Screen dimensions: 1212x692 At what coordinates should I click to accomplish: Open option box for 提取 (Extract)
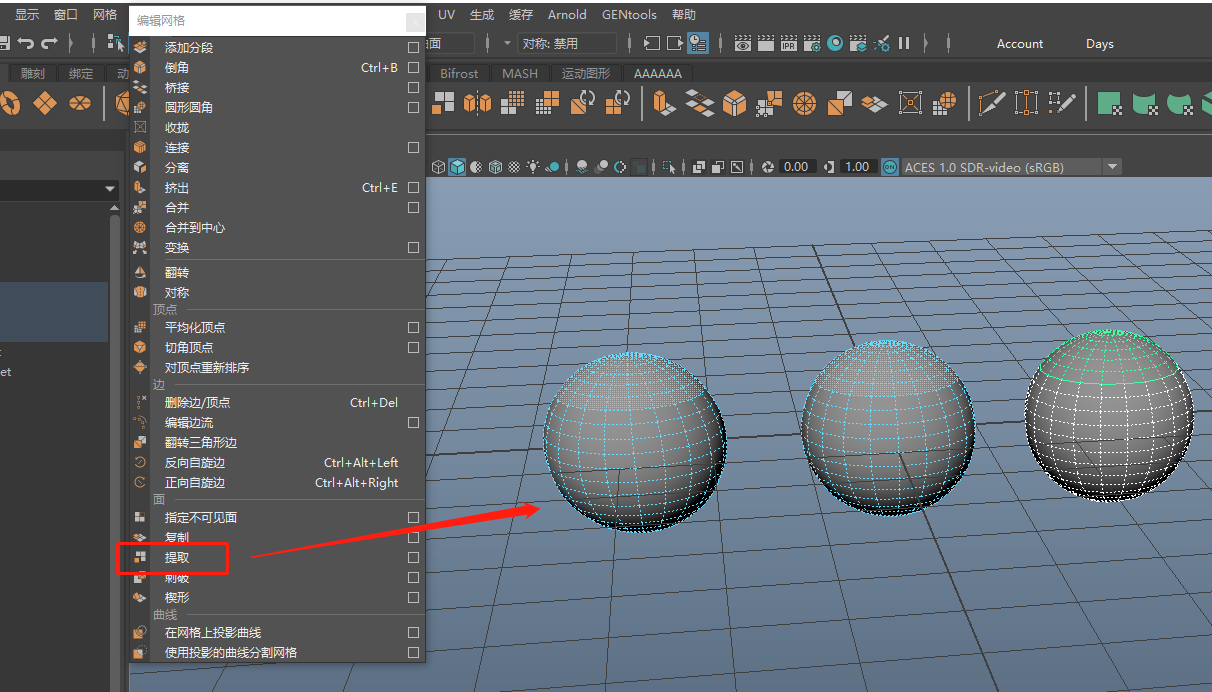(413, 557)
